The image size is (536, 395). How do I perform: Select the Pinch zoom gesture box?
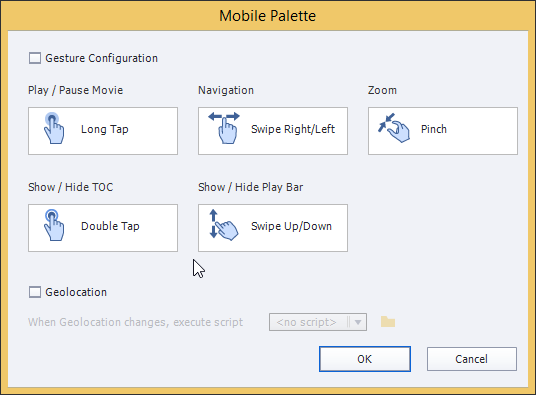point(443,131)
